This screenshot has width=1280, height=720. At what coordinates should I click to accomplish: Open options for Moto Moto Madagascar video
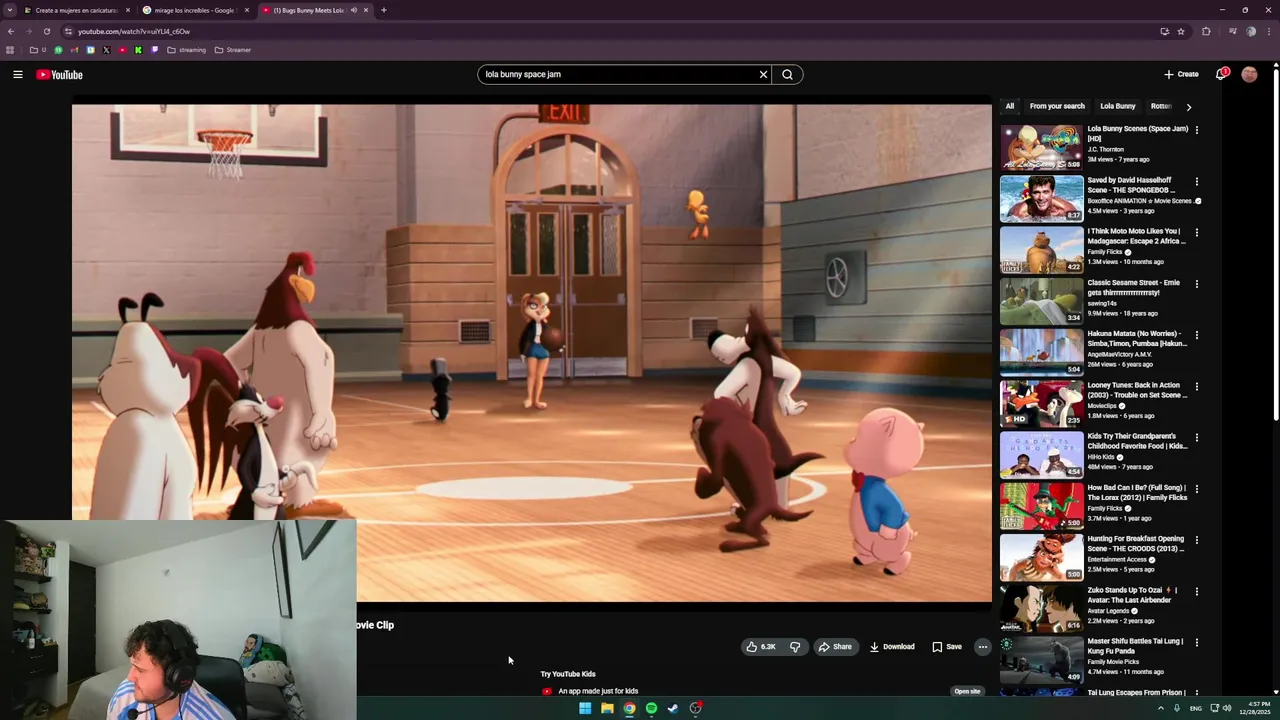pyautogui.click(x=1196, y=232)
